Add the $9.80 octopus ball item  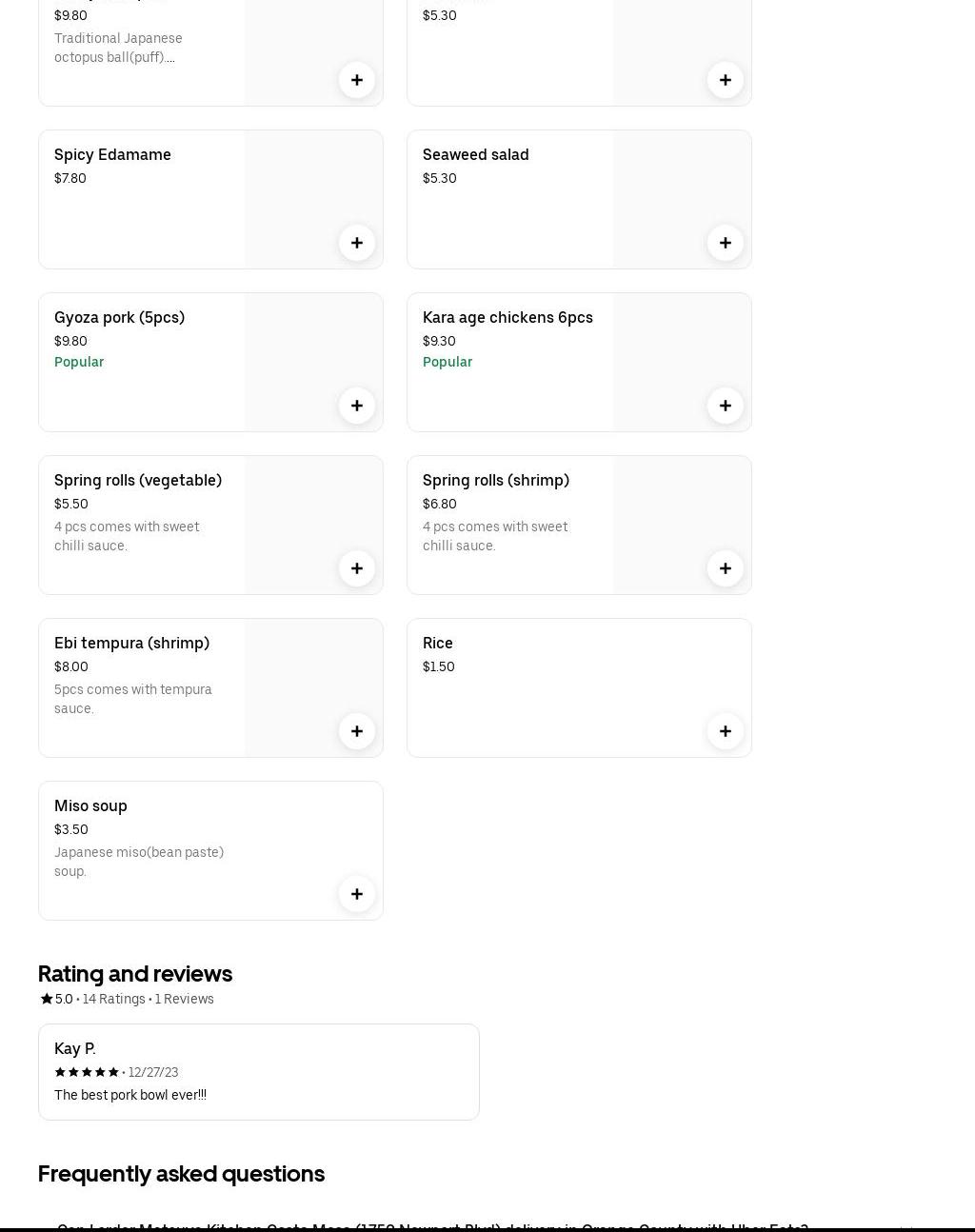tap(357, 80)
